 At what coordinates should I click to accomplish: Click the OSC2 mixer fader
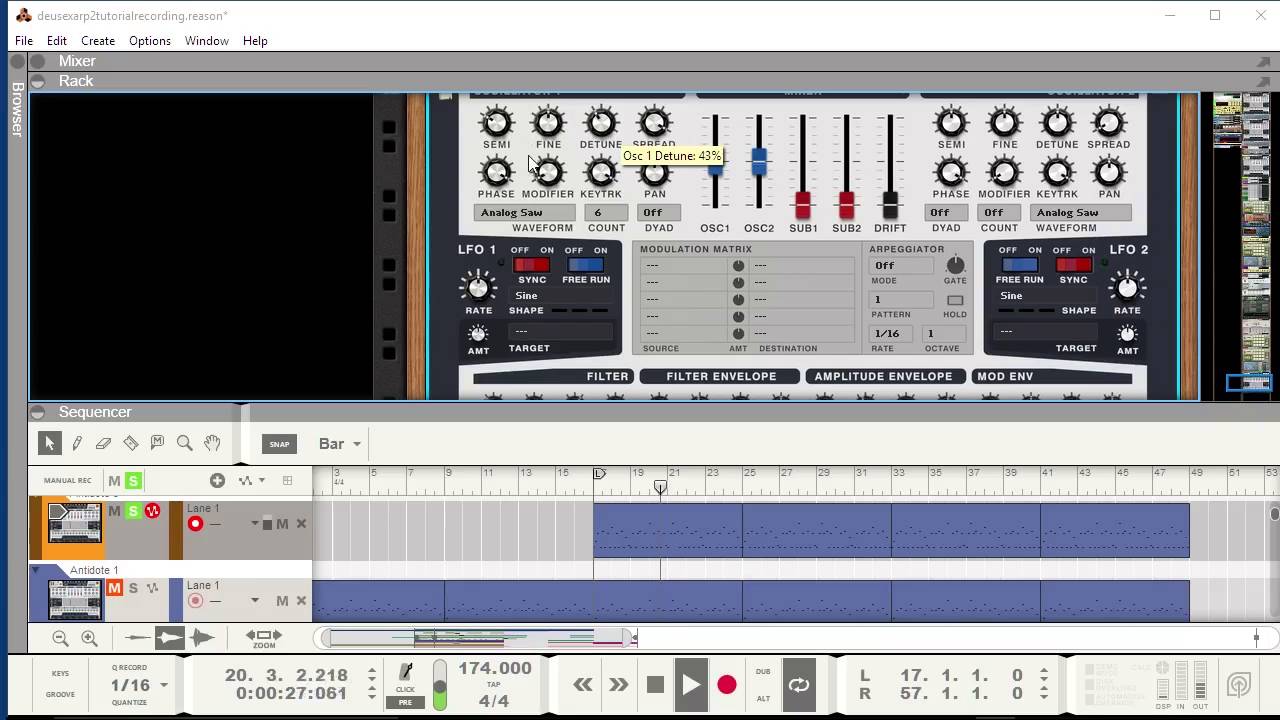pos(759,161)
